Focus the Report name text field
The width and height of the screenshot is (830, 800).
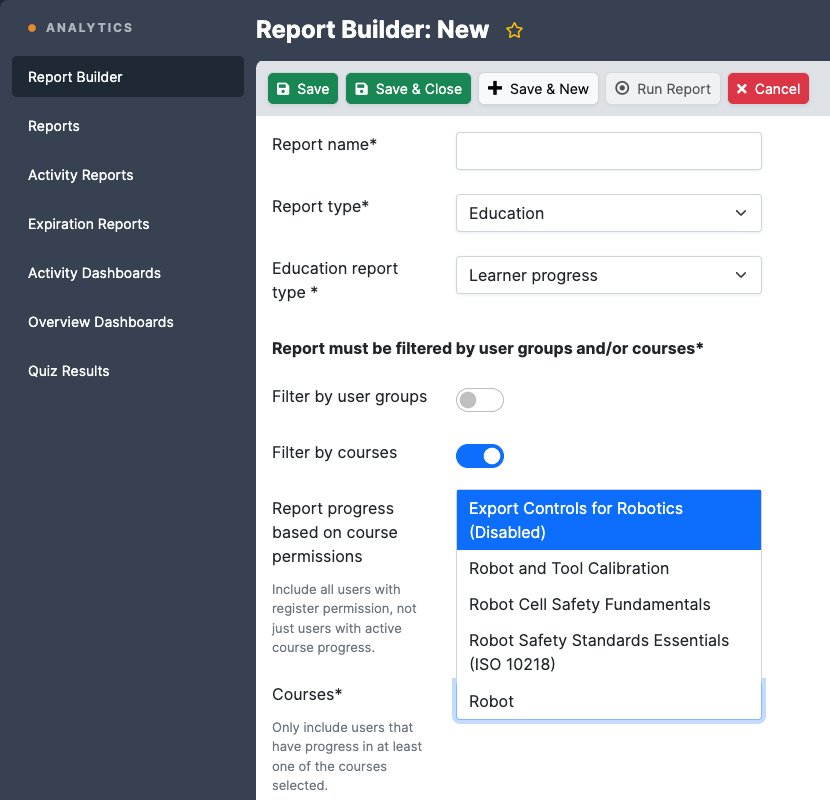tap(609, 151)
